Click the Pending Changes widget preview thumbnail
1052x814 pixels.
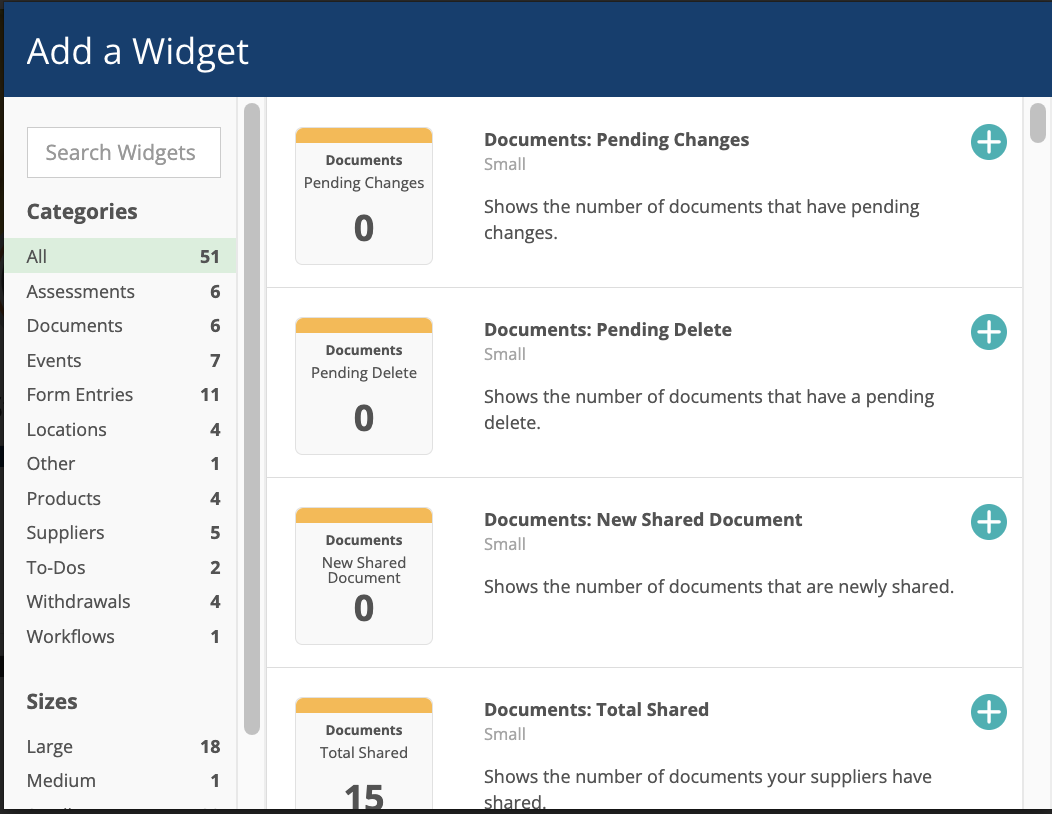tap(364, 196)
